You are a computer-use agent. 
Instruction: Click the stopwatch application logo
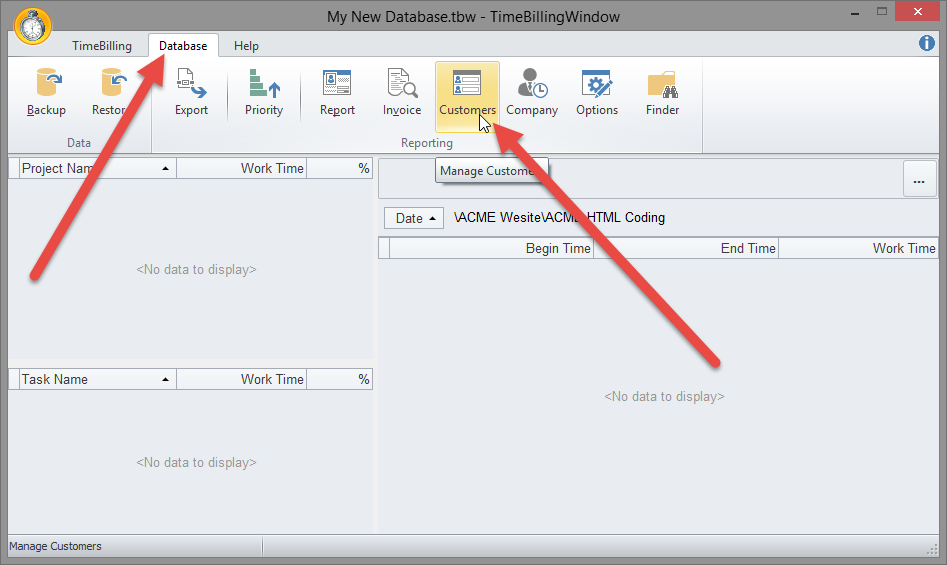[x=32, y=26]
